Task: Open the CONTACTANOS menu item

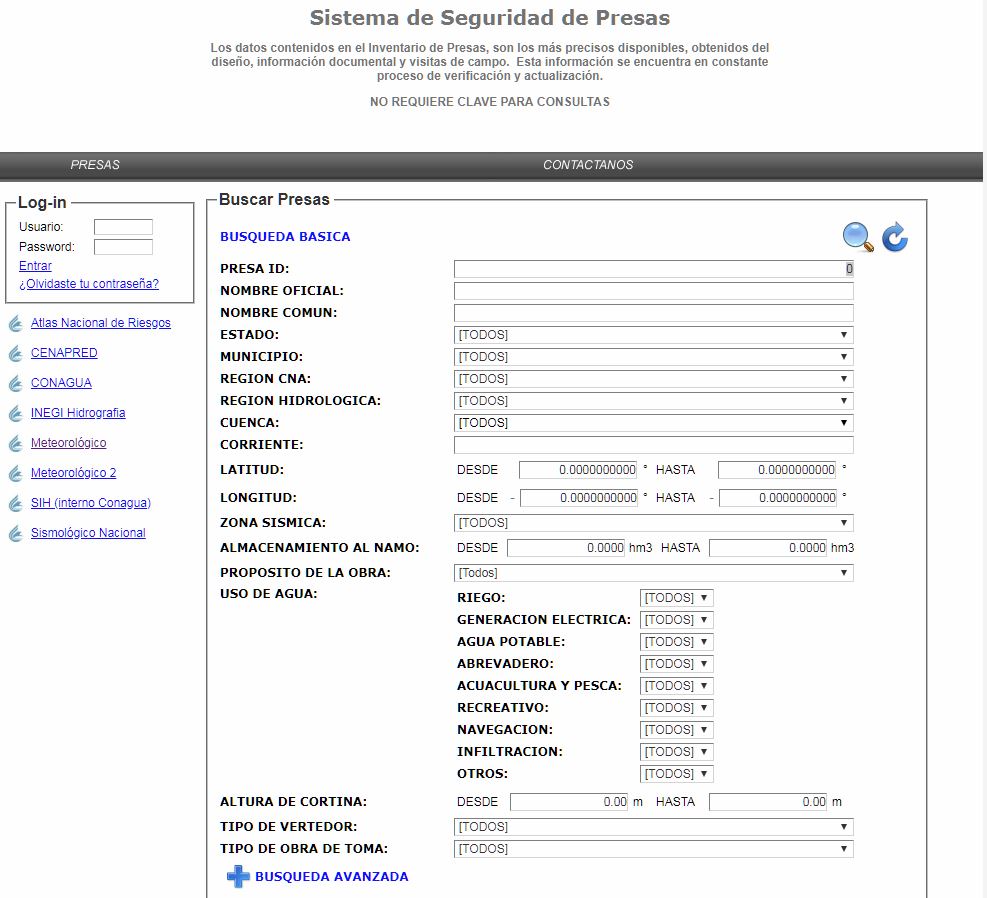Action: point(586,165)
